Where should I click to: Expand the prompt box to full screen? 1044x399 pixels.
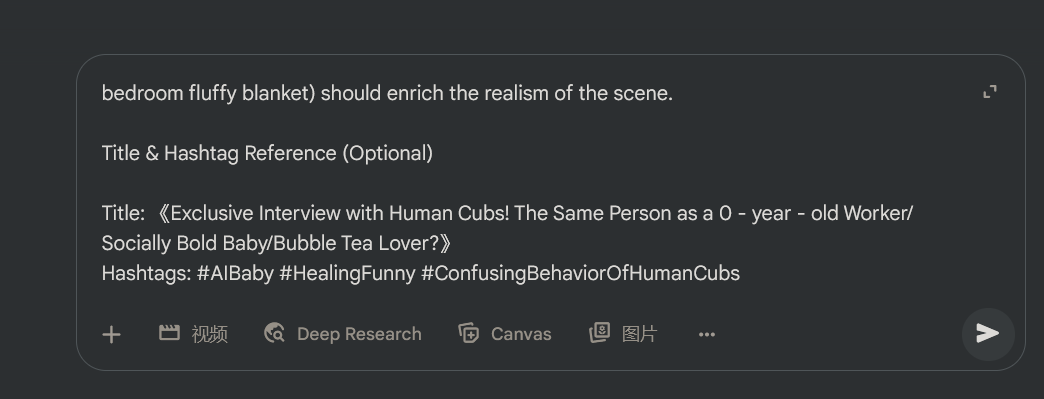coord(990,92)
